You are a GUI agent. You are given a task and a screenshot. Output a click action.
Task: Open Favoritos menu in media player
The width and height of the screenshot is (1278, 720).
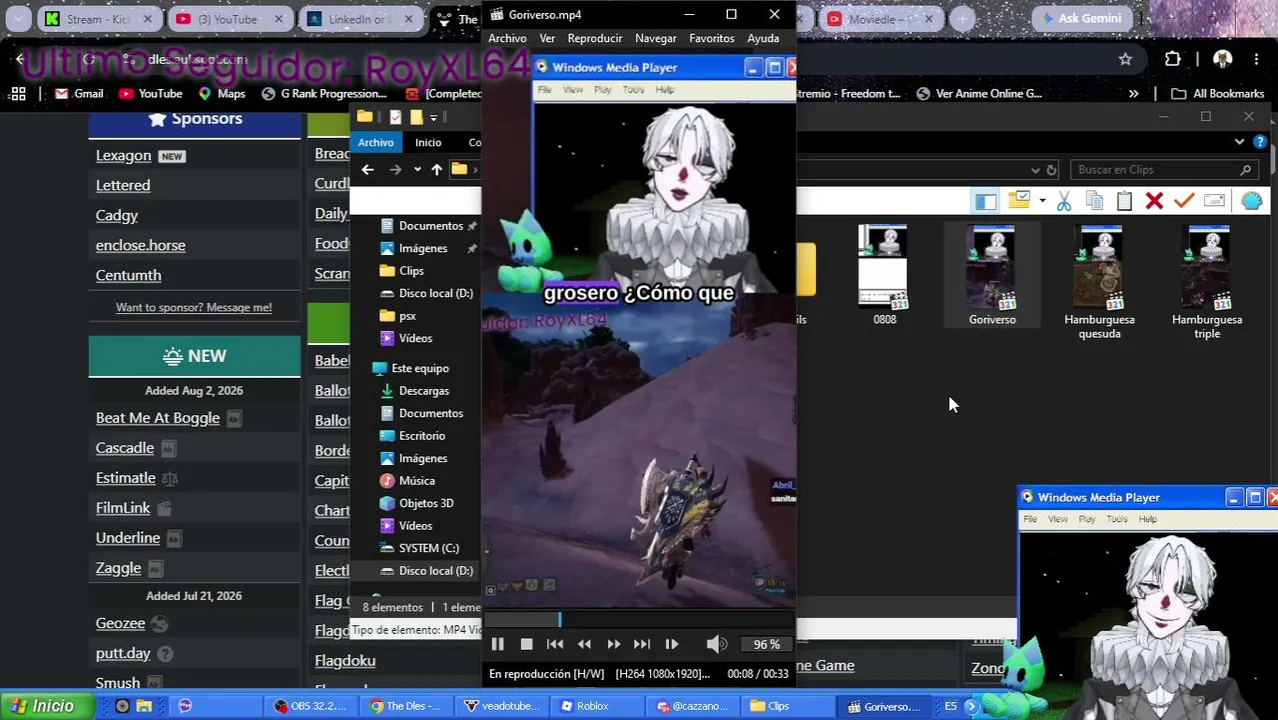point(712,38)
